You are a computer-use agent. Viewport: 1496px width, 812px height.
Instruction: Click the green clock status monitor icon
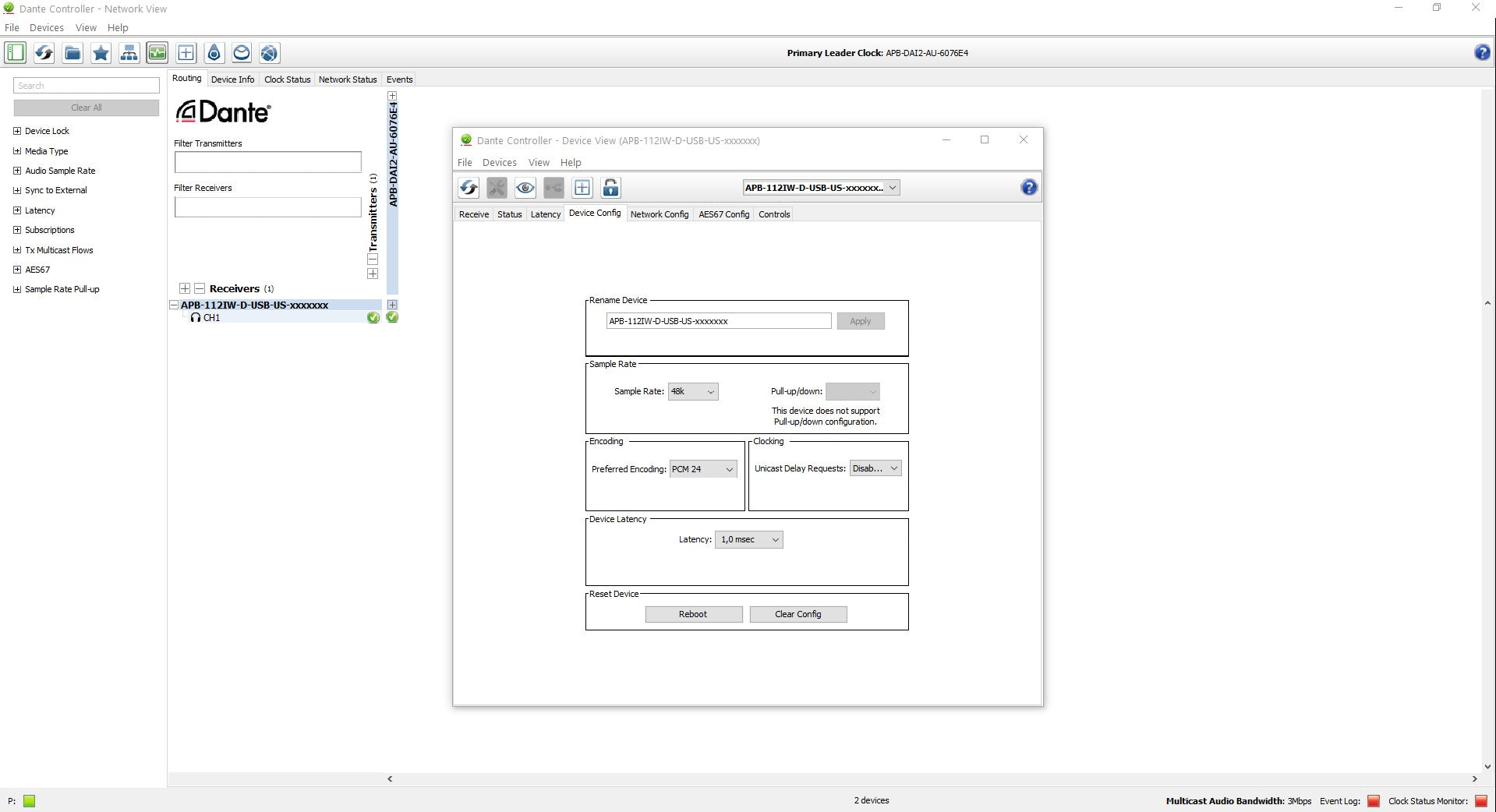click(157, 53)
